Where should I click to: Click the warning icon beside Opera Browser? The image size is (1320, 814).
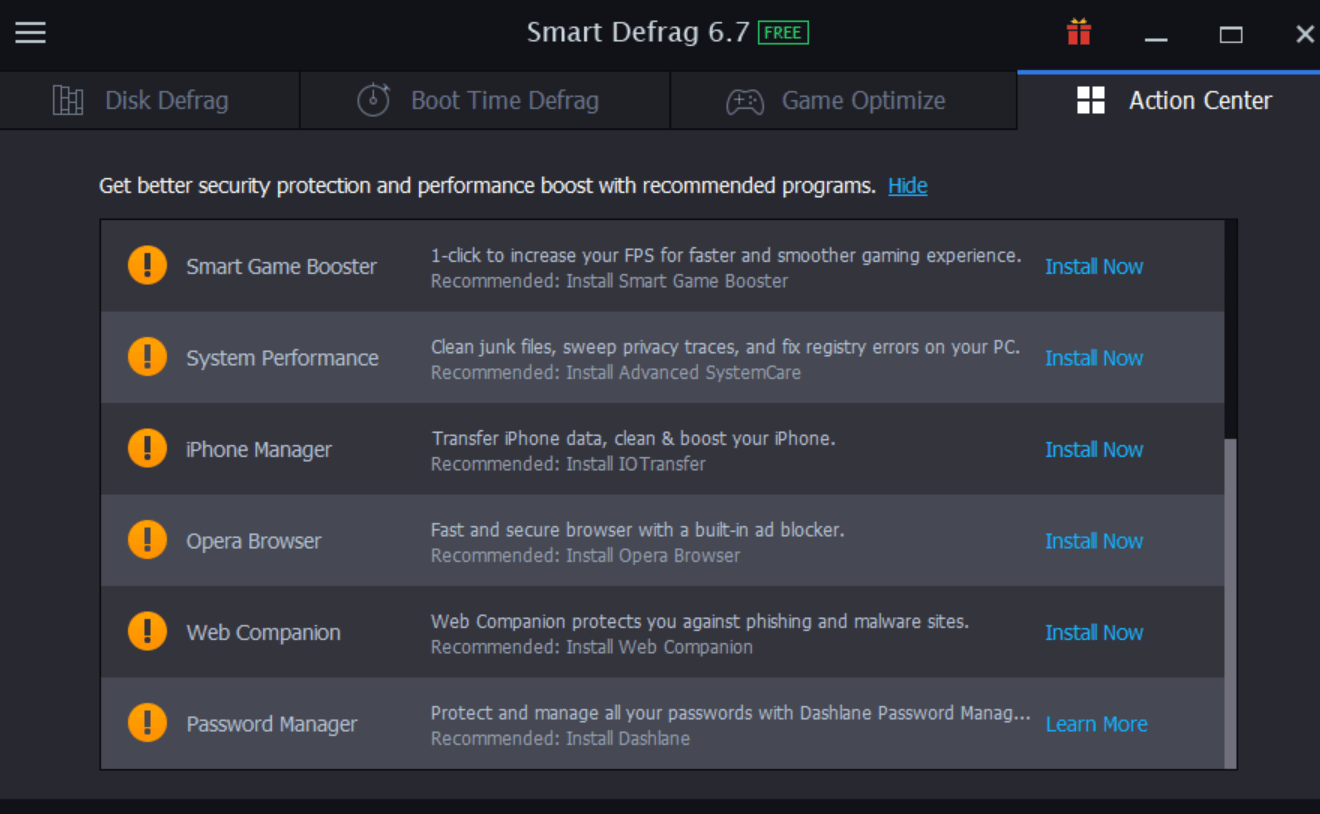(x=147, y=539)
